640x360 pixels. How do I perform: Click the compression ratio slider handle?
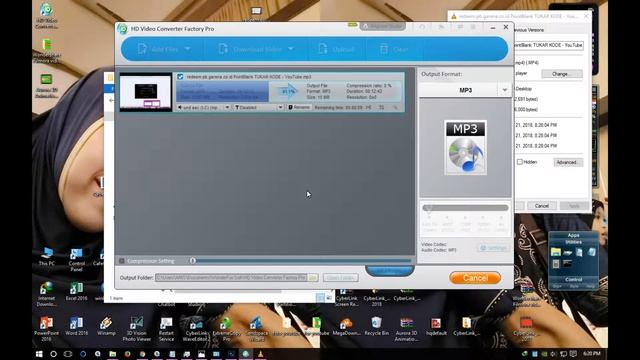click(193, 260)
